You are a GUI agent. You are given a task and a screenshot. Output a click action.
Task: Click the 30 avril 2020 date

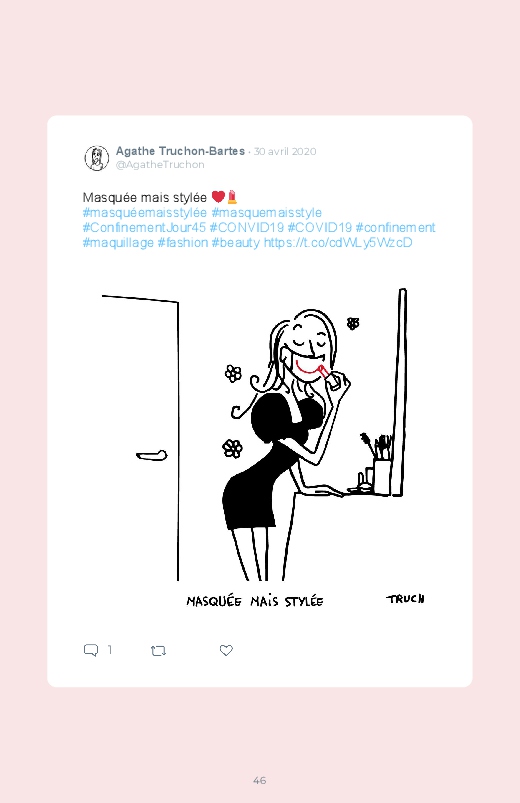click(285, 152)
